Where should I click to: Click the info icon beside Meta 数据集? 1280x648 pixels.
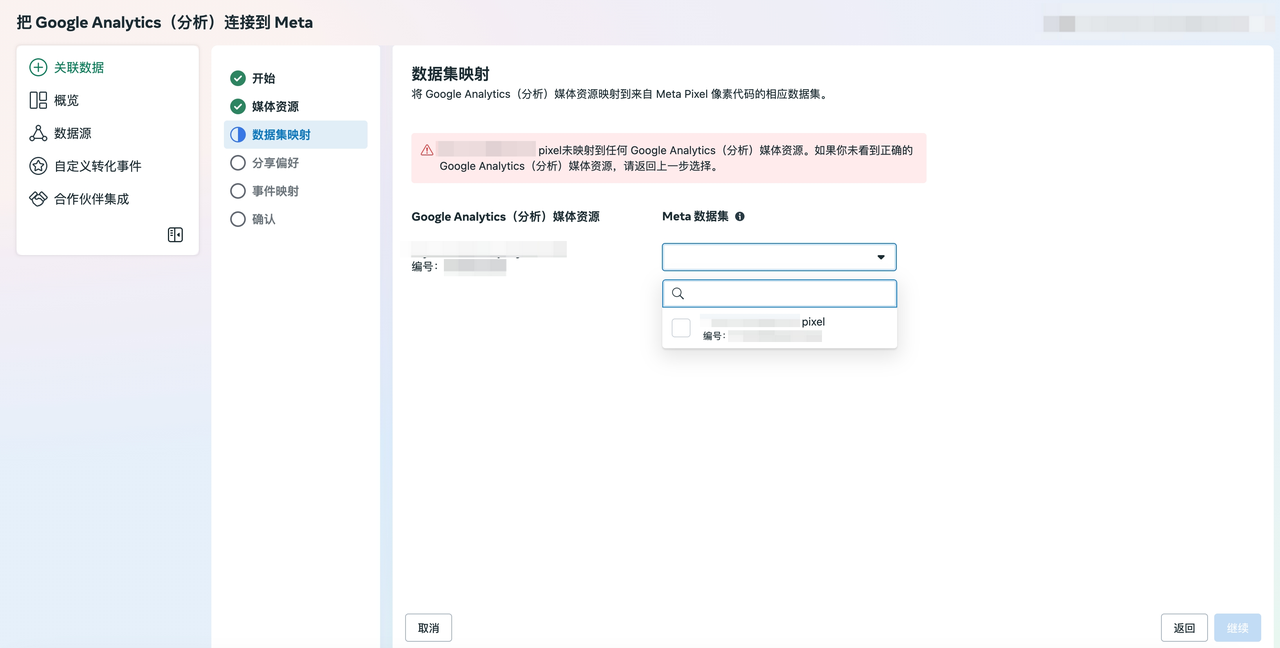(740, 217)
